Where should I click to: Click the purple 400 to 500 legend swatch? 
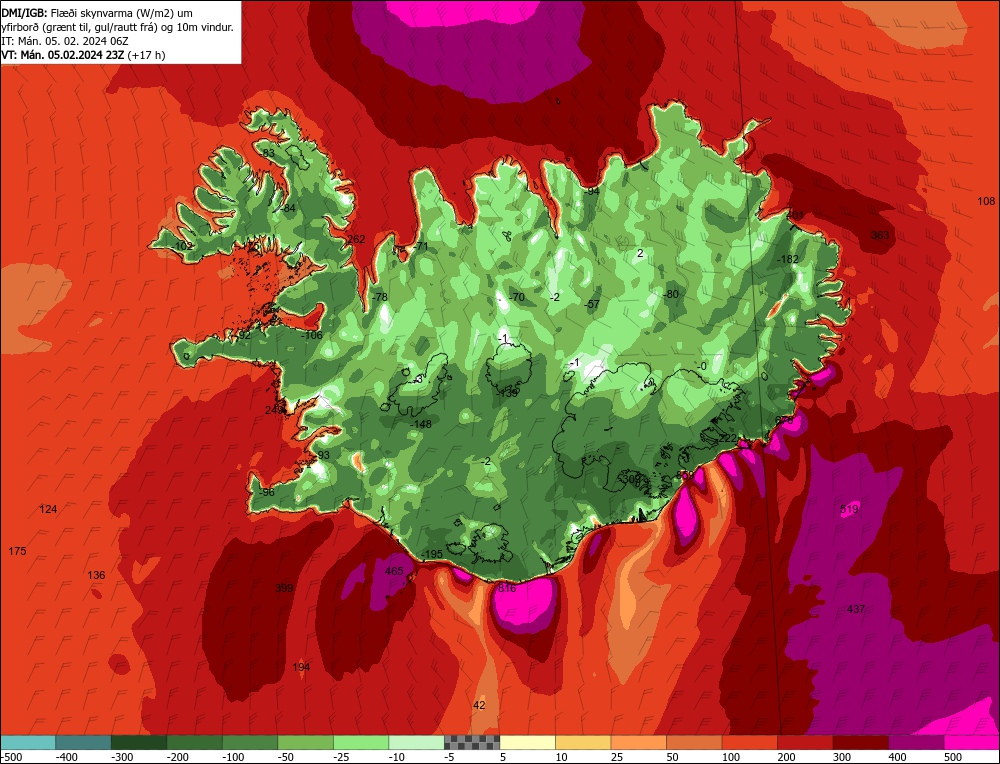[x=916, y=742]
